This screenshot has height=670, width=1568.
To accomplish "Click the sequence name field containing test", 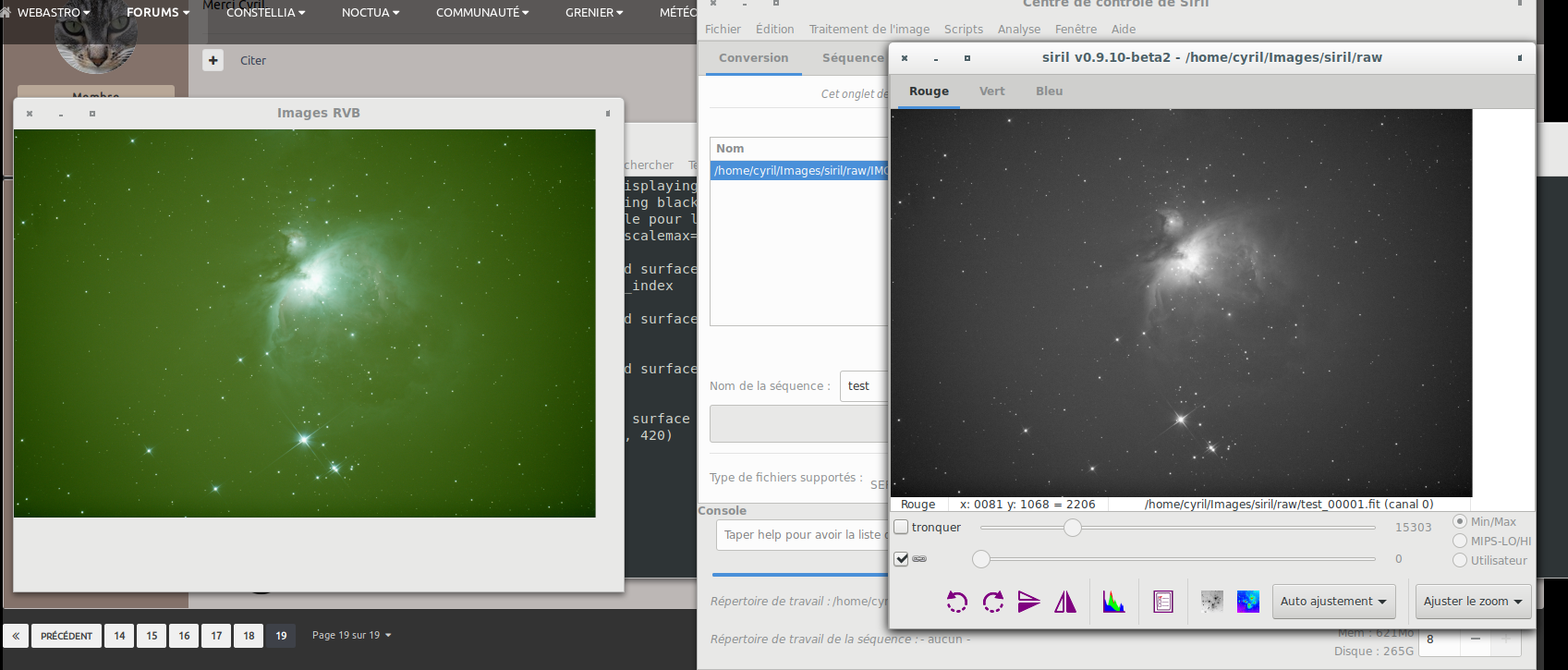I will (864, 386).
